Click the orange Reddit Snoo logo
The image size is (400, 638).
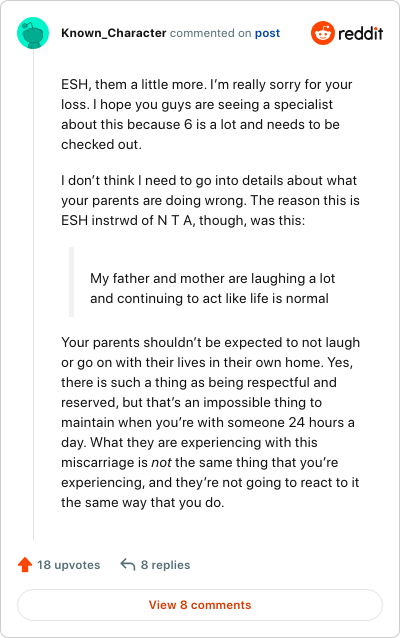tap(323, 33)
